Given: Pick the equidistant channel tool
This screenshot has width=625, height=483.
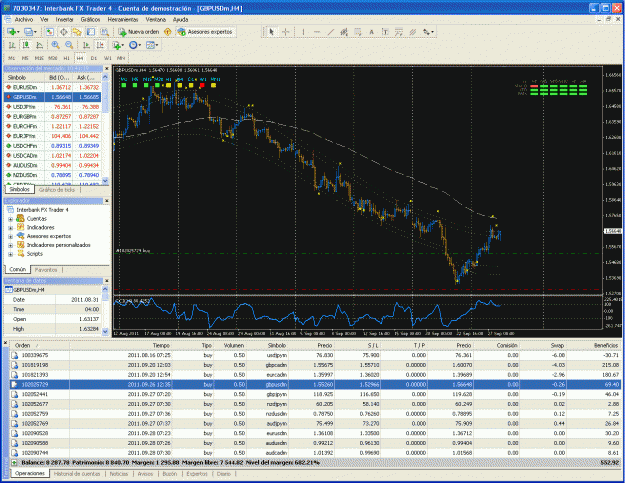Looking at the screenshot, I should (344, 32).
